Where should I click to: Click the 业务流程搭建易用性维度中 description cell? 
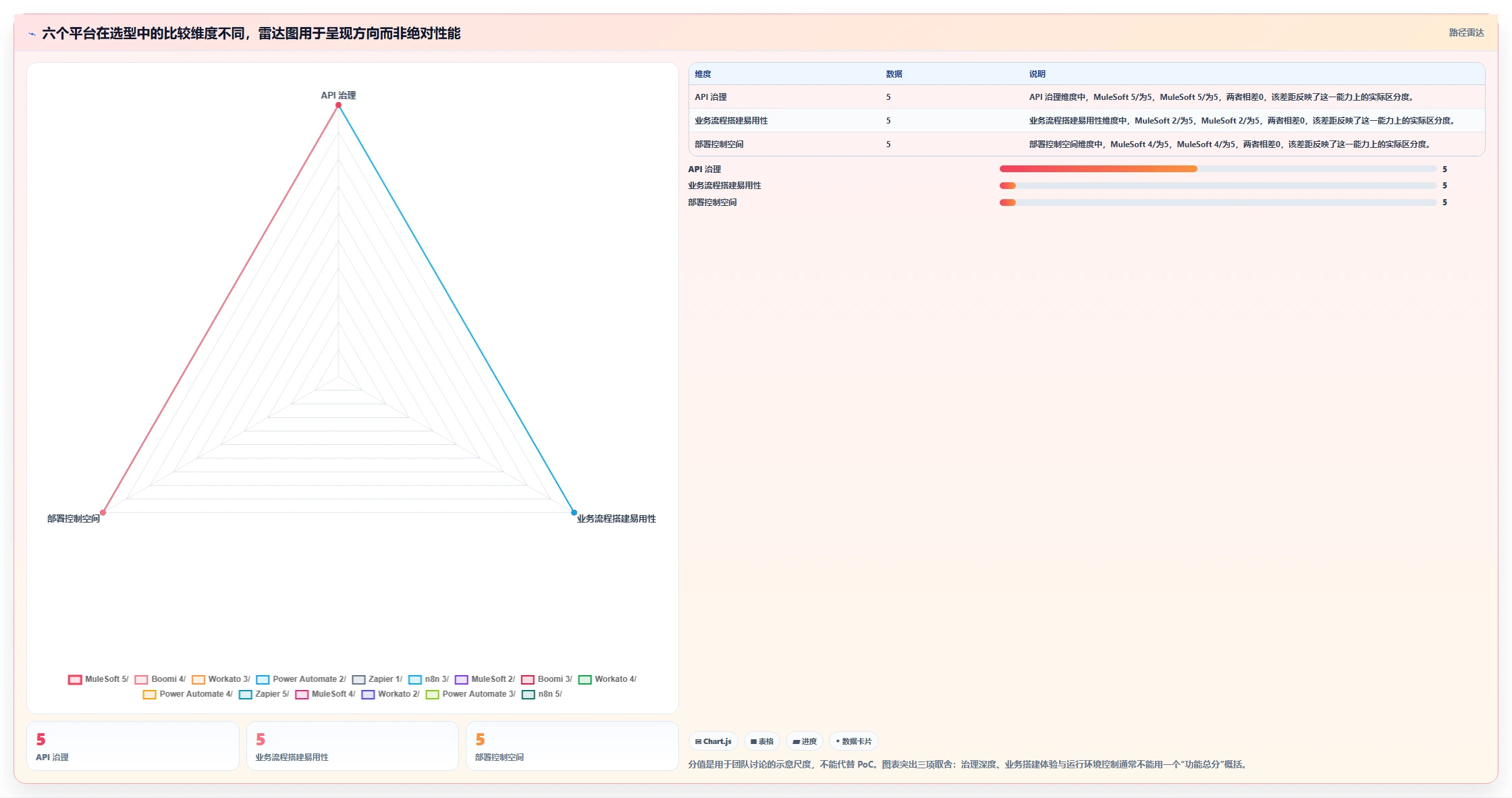pyautogui.click(x=1254, y=121)
